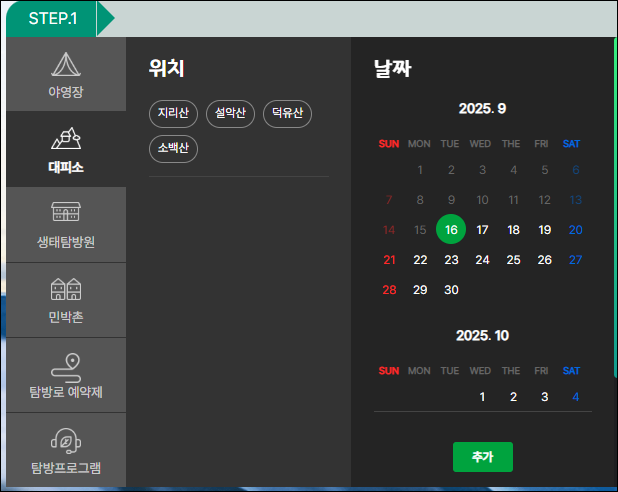
Task: Pick Saturday September 20
Action: point(575,230)
